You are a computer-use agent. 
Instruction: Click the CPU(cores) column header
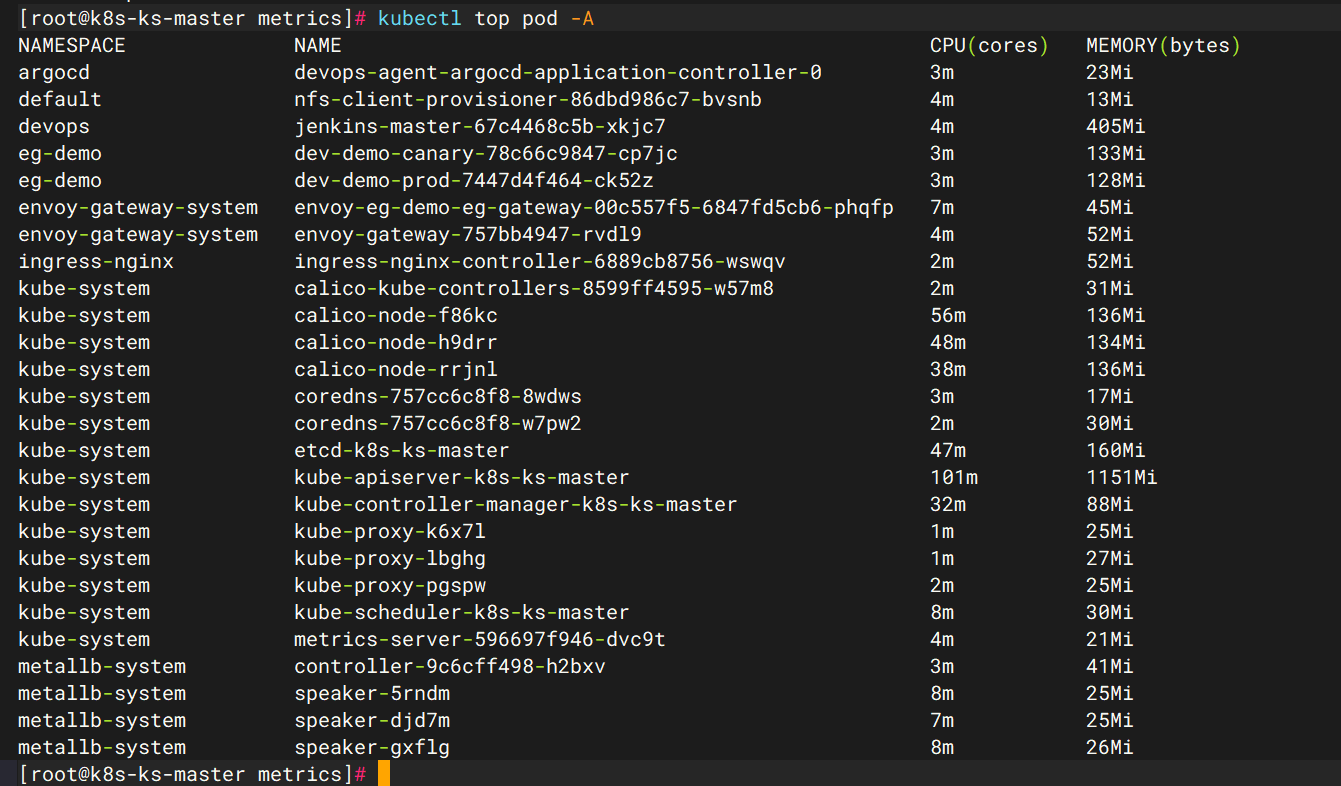989,46
